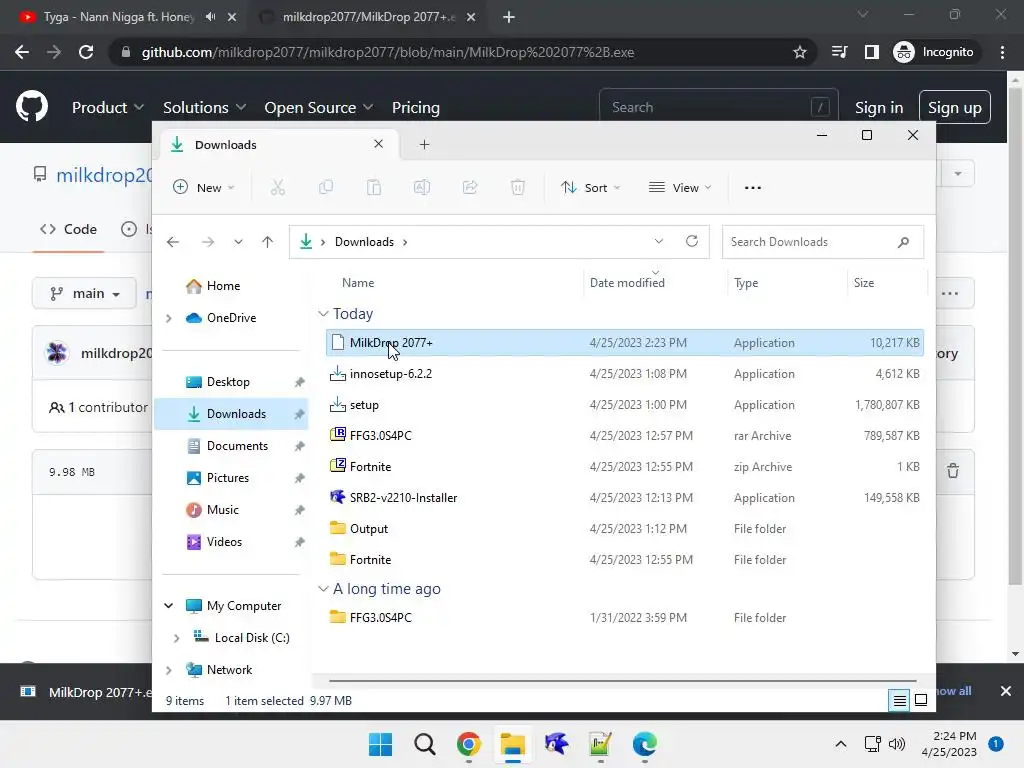The width and height of the screenshot is (1024, 768).
Task: Toggle Chrome side panel icon
Action: click(871, 52)
